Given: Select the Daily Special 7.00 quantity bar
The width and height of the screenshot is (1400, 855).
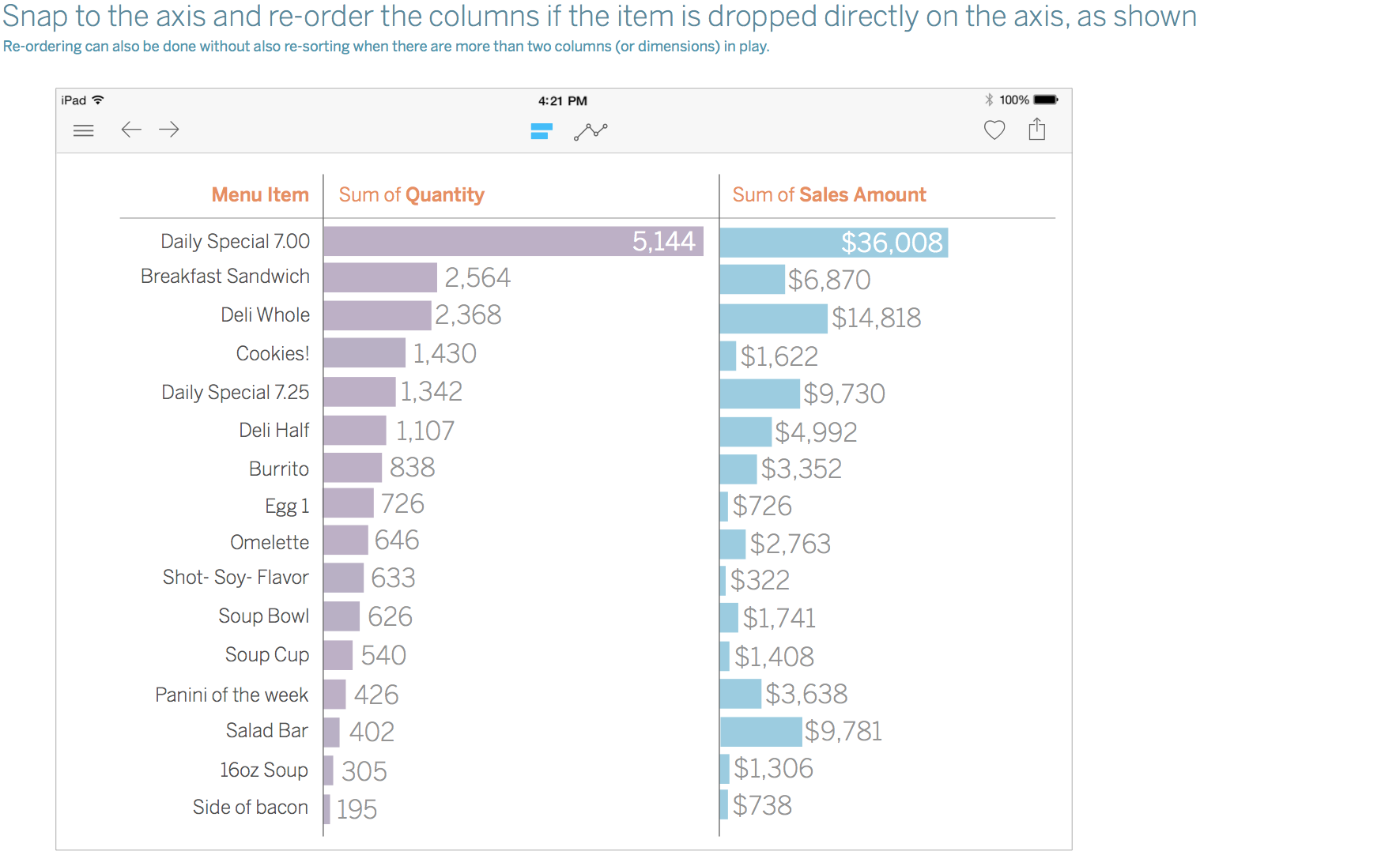Looking at the screenshot, I should (x=513, y=241).
